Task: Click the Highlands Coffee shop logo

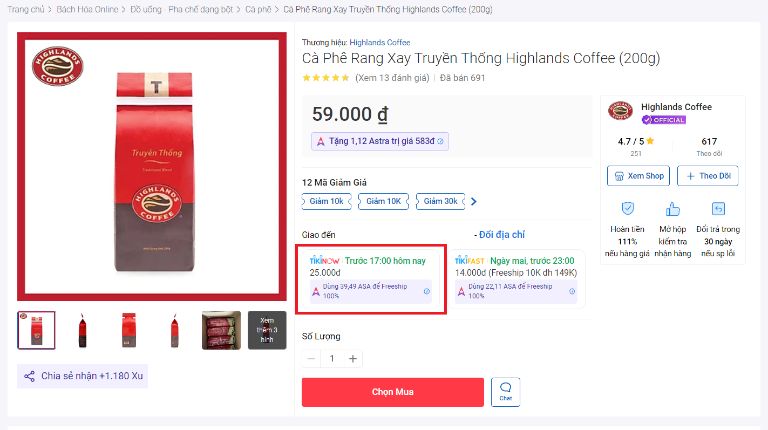Action: pos(620,111)
